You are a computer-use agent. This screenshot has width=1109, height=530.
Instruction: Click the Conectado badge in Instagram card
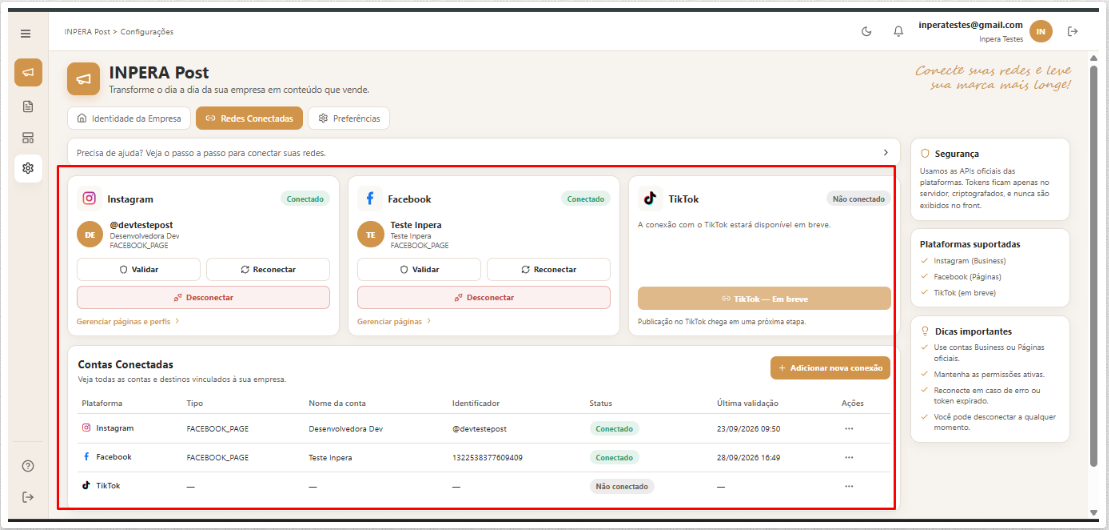point(306,200)
